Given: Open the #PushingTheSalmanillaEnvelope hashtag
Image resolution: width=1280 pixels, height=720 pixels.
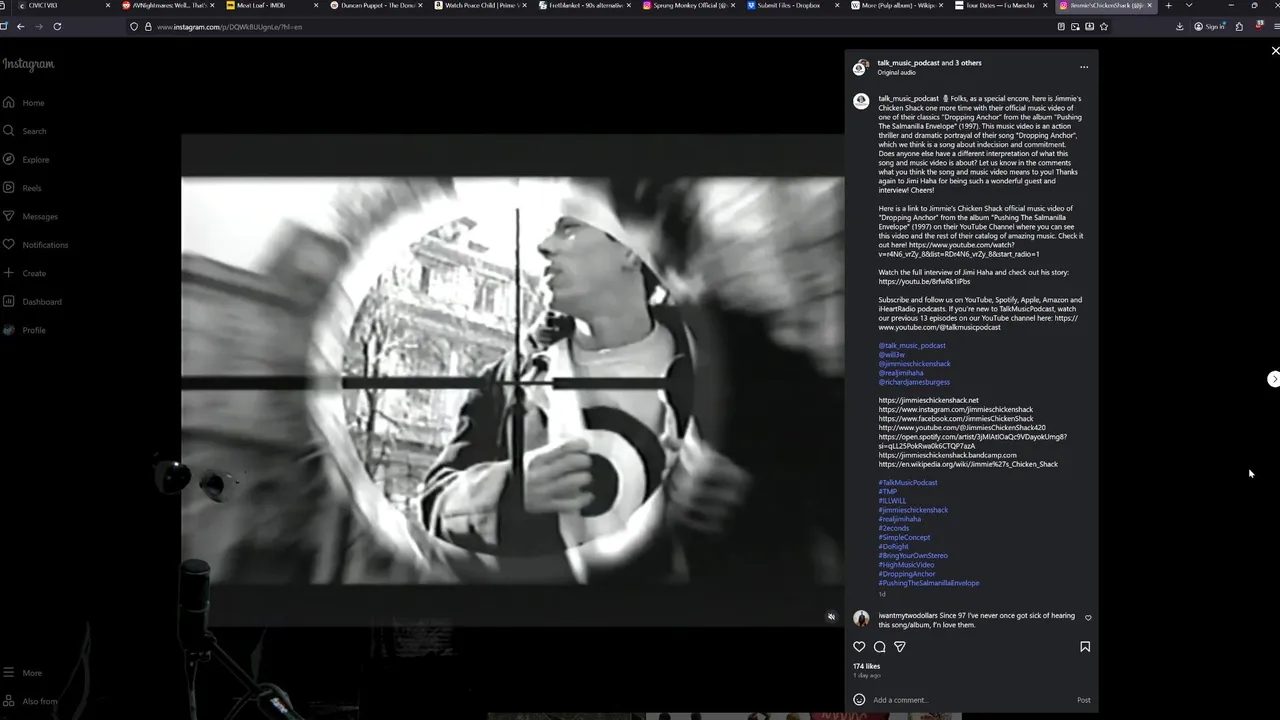Looking at the screenshot, I should pyautogui.click(x=929, y=583).
